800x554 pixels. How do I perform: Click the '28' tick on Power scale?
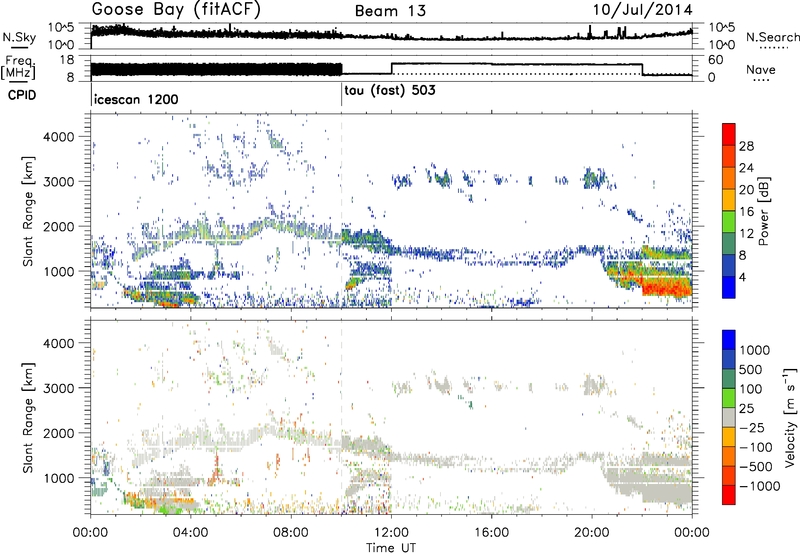click(x=746, y=146)
